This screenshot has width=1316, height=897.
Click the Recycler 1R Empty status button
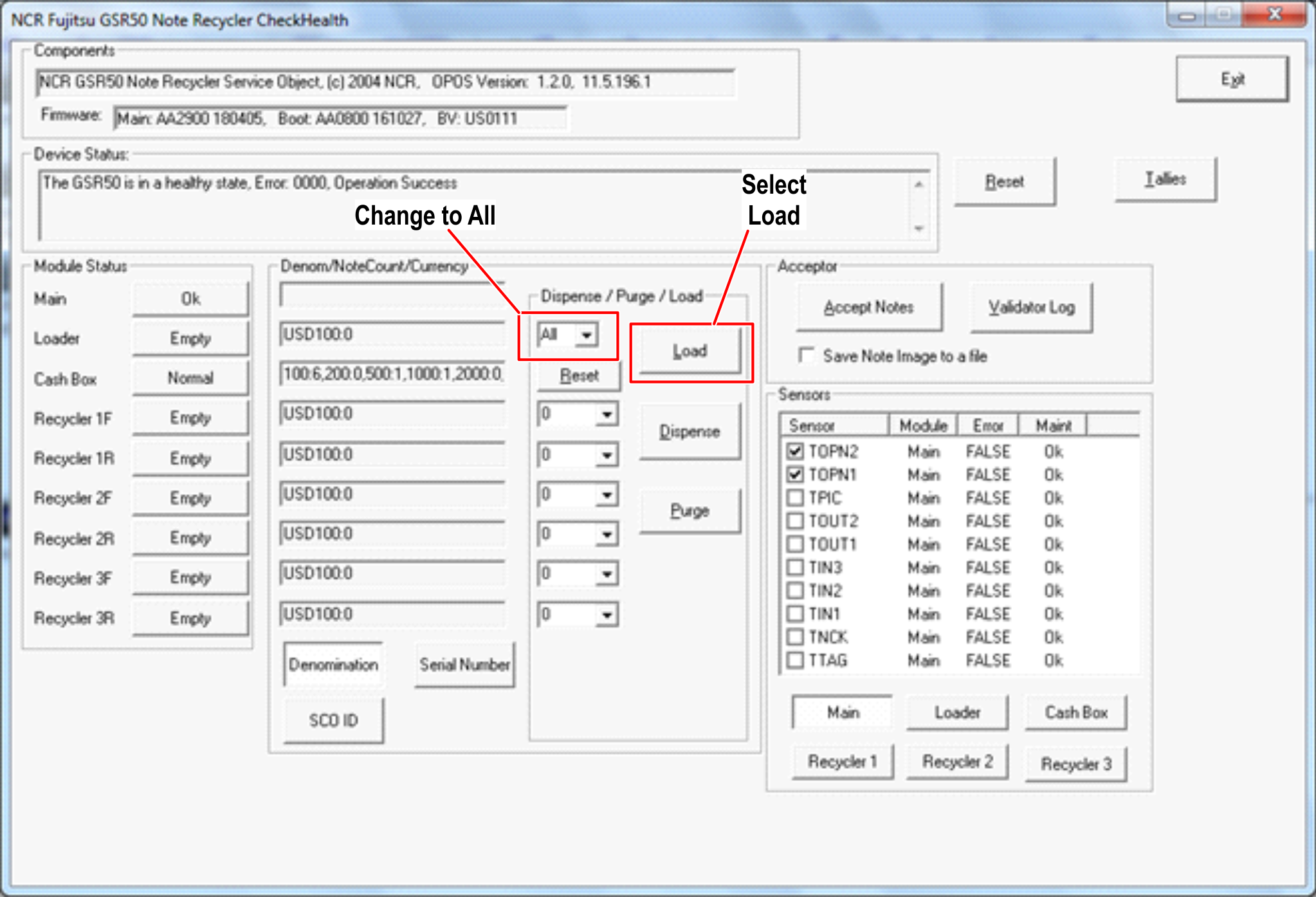point(190,458)
